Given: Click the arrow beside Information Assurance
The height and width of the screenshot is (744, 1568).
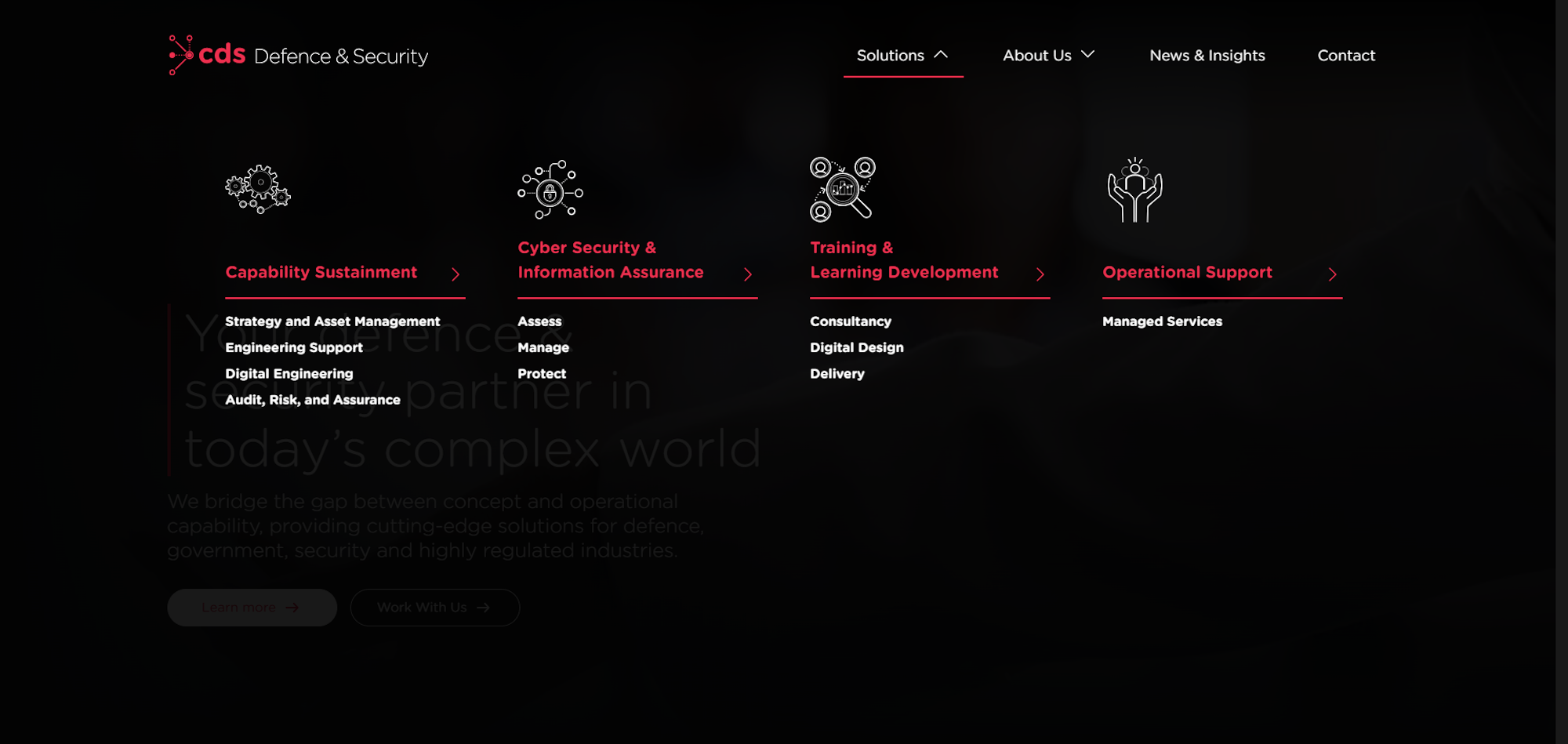Looking at the screenshot, I should (x=748, y=274).
